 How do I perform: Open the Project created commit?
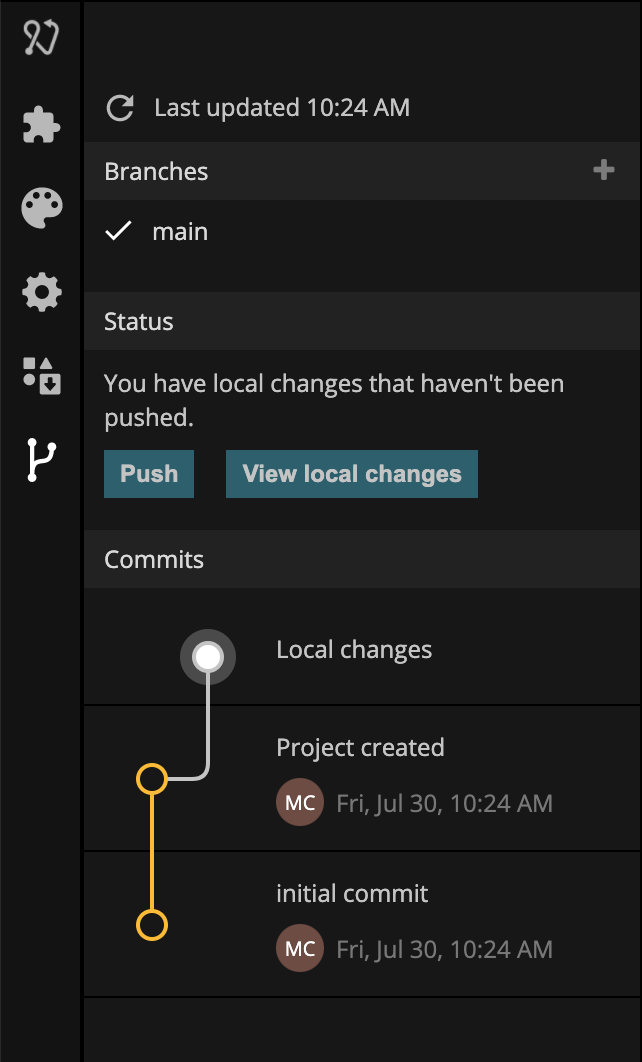pos(362,778)
